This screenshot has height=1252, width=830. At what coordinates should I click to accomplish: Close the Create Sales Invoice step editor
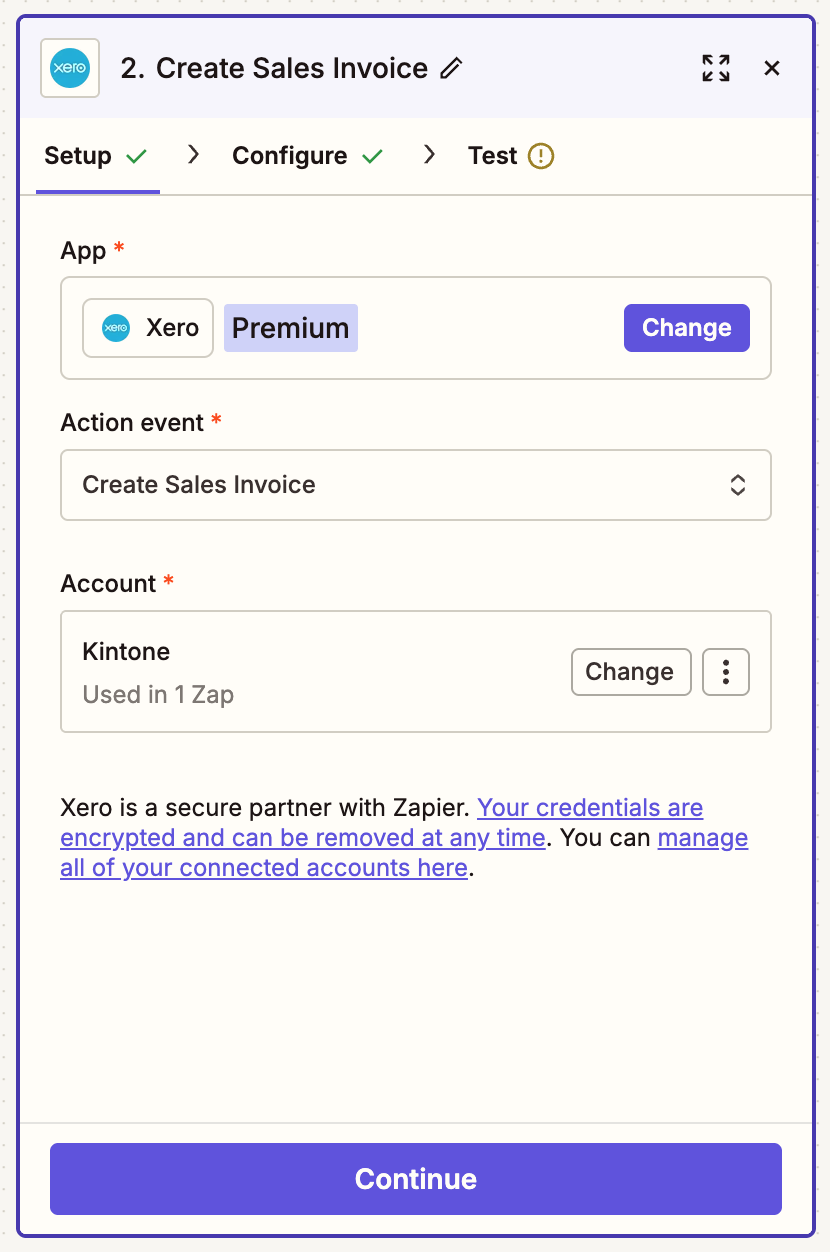click(x=772, y=68)
